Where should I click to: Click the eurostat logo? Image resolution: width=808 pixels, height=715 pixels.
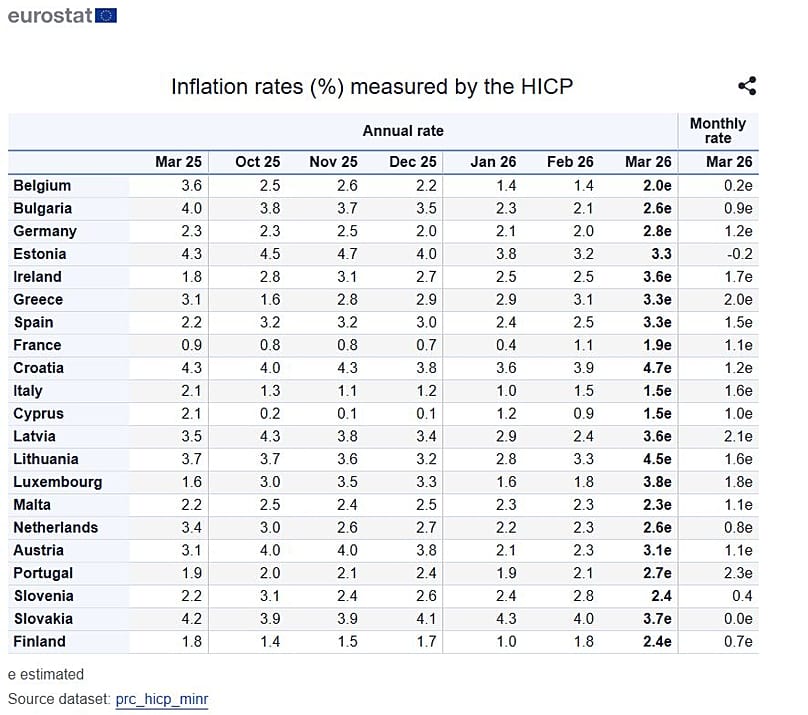(62, 15)
